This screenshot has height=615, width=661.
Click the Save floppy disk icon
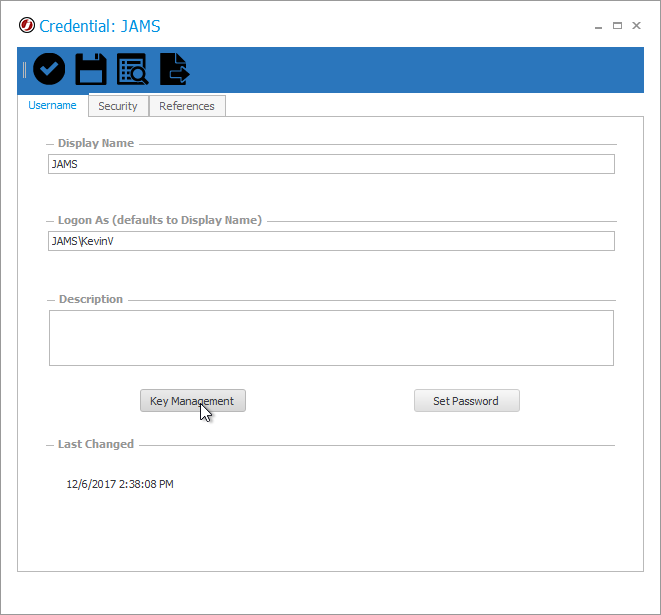(x=91, y=69)
